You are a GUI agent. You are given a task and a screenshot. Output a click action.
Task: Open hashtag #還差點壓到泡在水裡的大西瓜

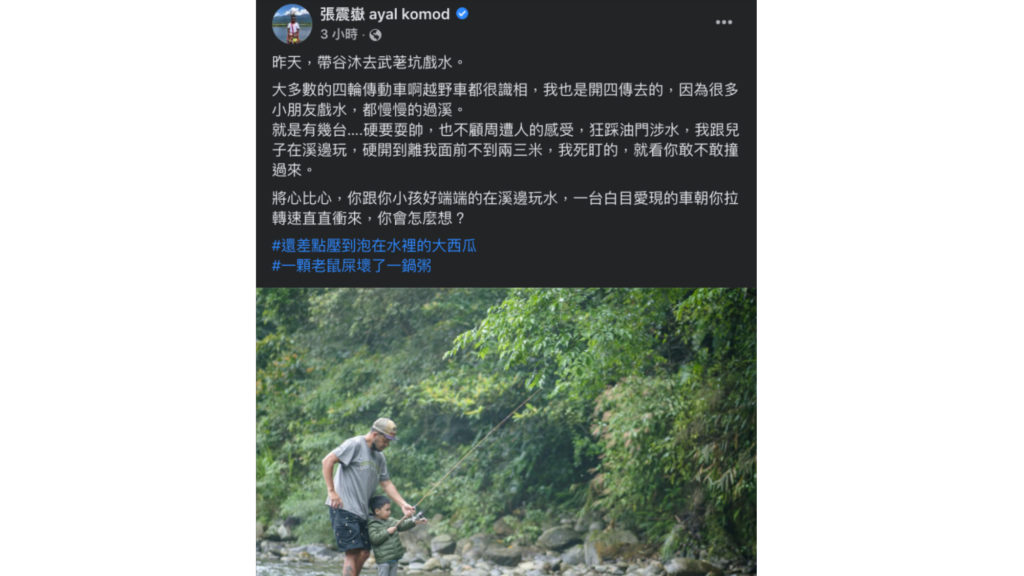click(x=374, y=246)
